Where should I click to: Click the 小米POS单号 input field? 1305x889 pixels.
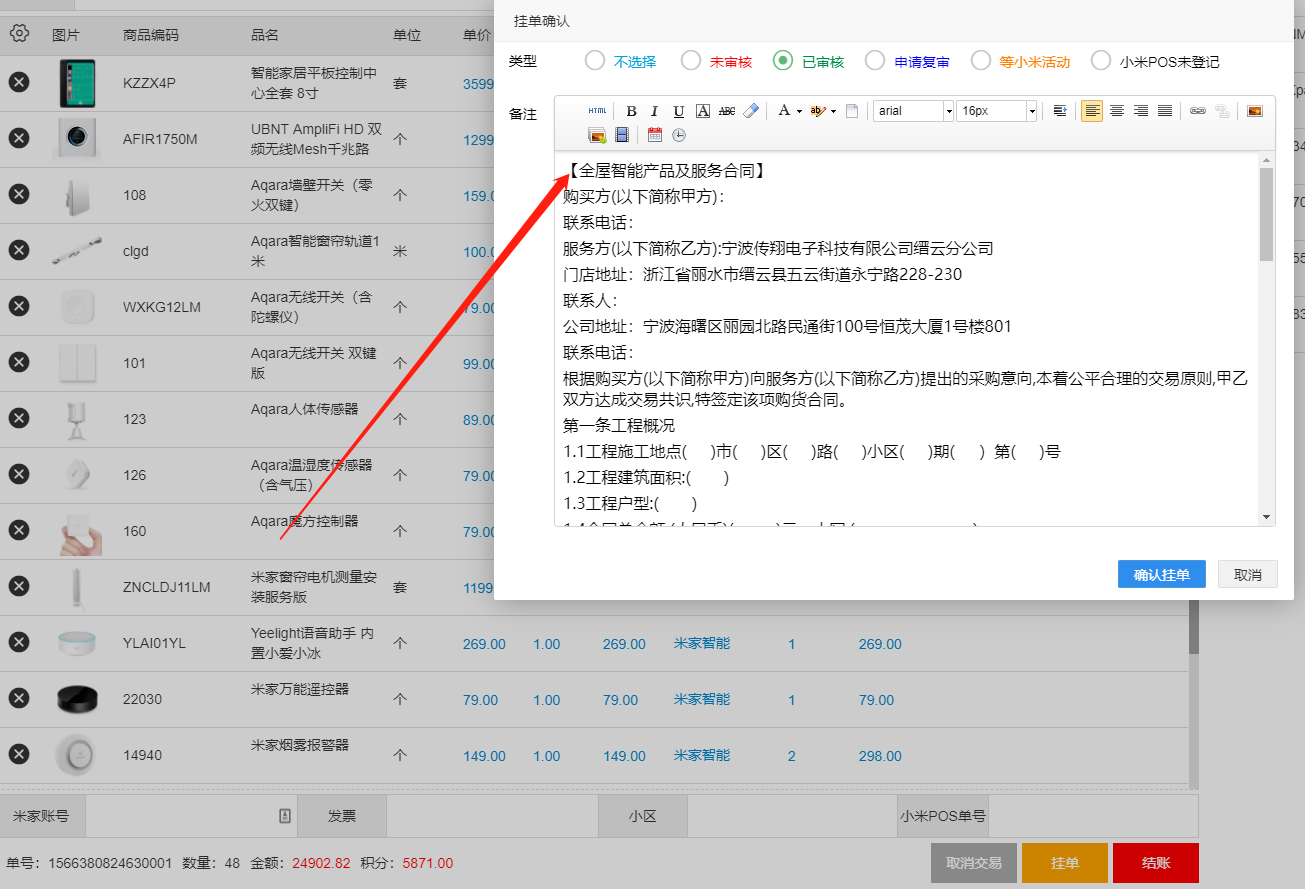[1093, 816]
